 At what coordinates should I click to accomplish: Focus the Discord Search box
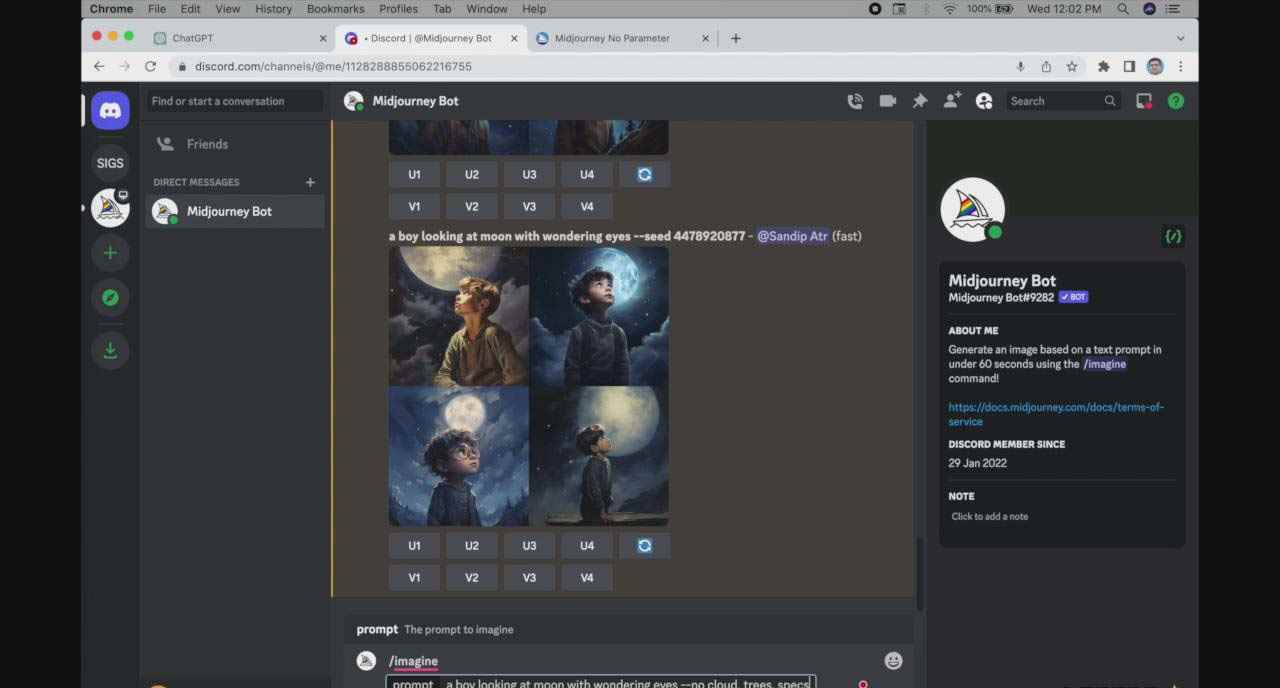(x=1061, y=101)
